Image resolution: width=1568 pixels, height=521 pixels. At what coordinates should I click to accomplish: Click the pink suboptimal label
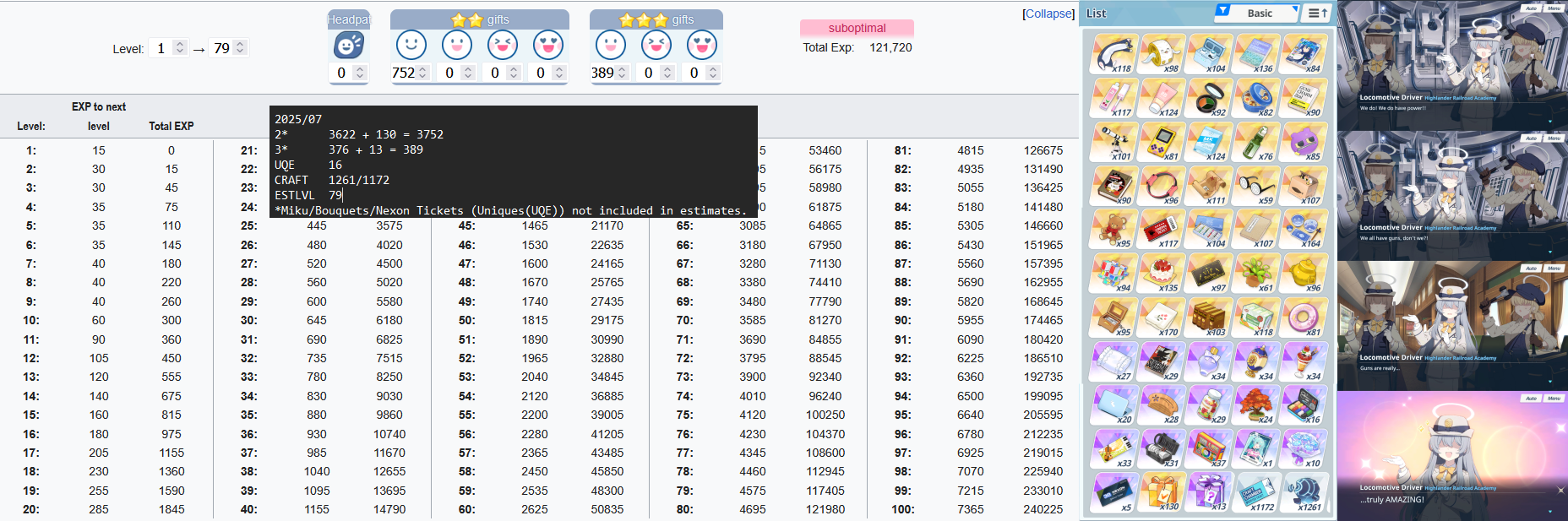(857, 28)
